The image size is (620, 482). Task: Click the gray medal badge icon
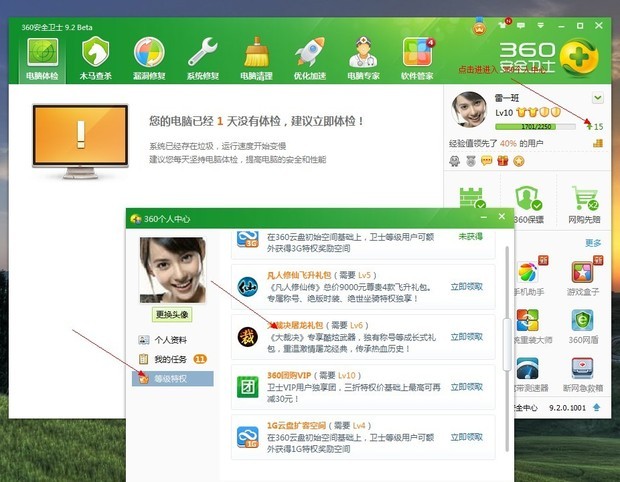click(471, 161)
